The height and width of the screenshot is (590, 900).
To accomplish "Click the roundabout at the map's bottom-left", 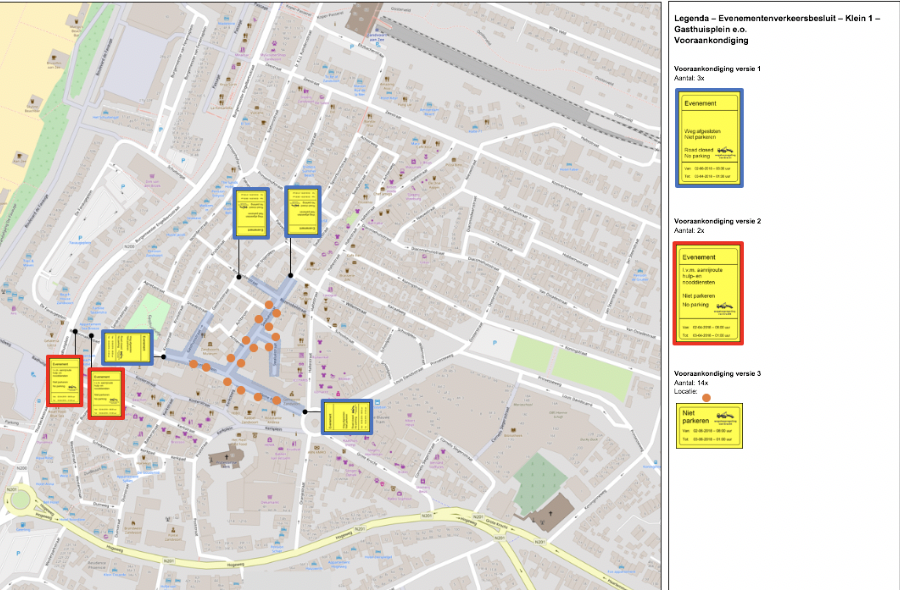I will coord(17,500).
